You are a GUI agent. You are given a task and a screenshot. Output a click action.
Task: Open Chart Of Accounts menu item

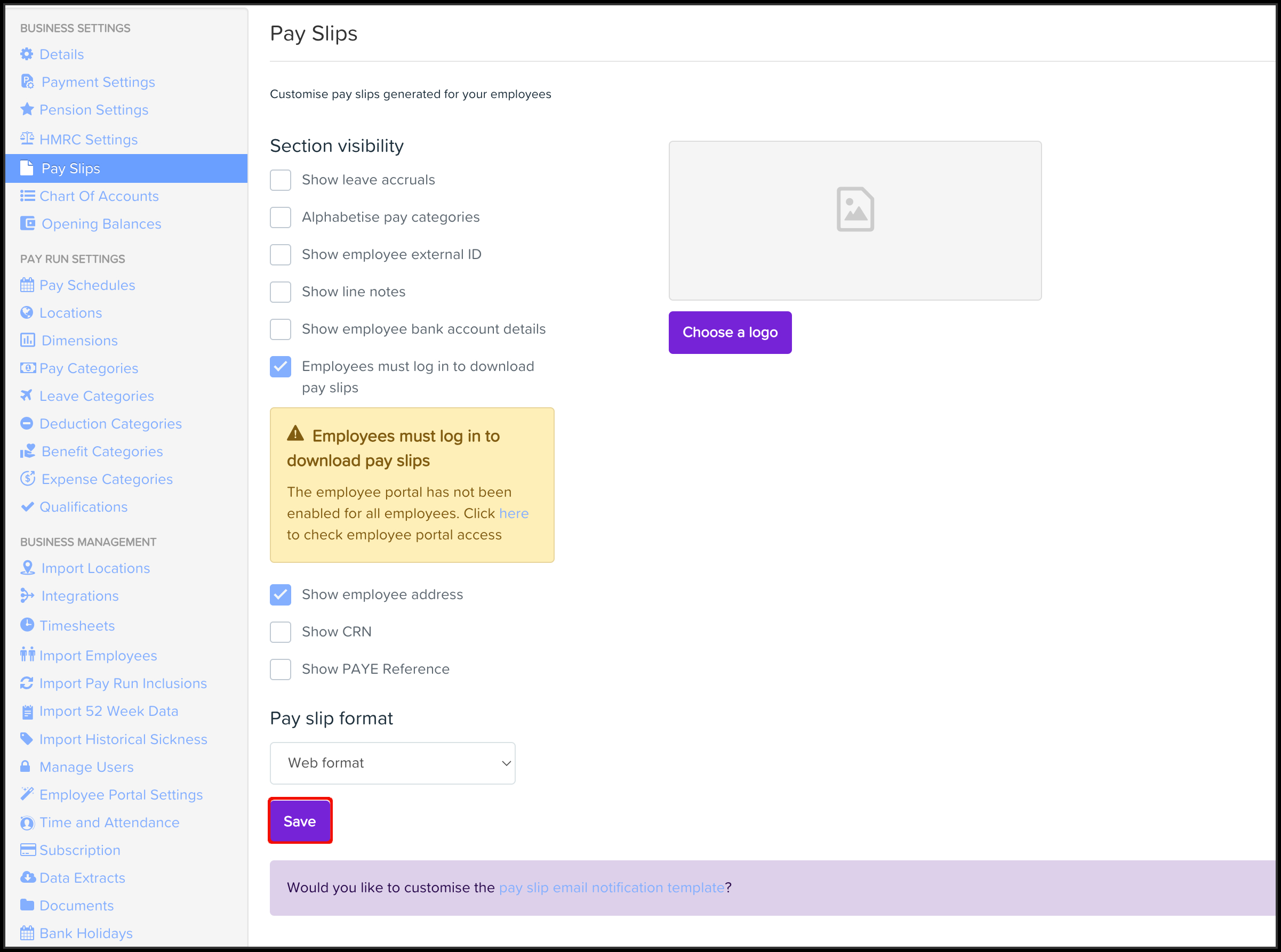tap(99, 196)
